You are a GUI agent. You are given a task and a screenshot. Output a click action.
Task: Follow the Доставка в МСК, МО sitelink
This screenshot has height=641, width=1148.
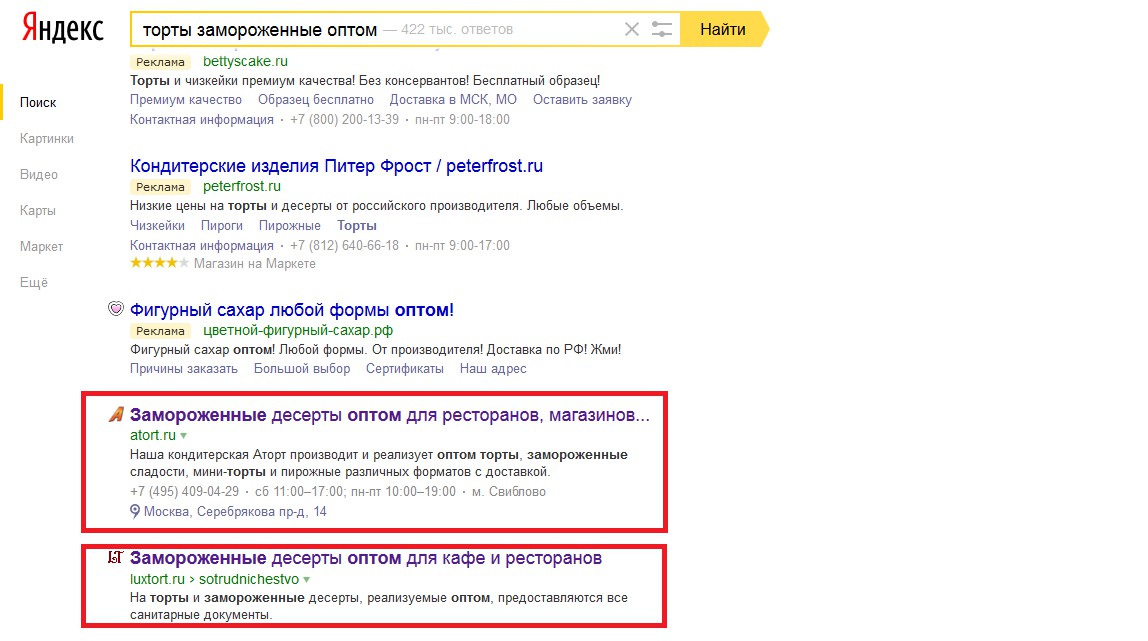tap(453, 100)
